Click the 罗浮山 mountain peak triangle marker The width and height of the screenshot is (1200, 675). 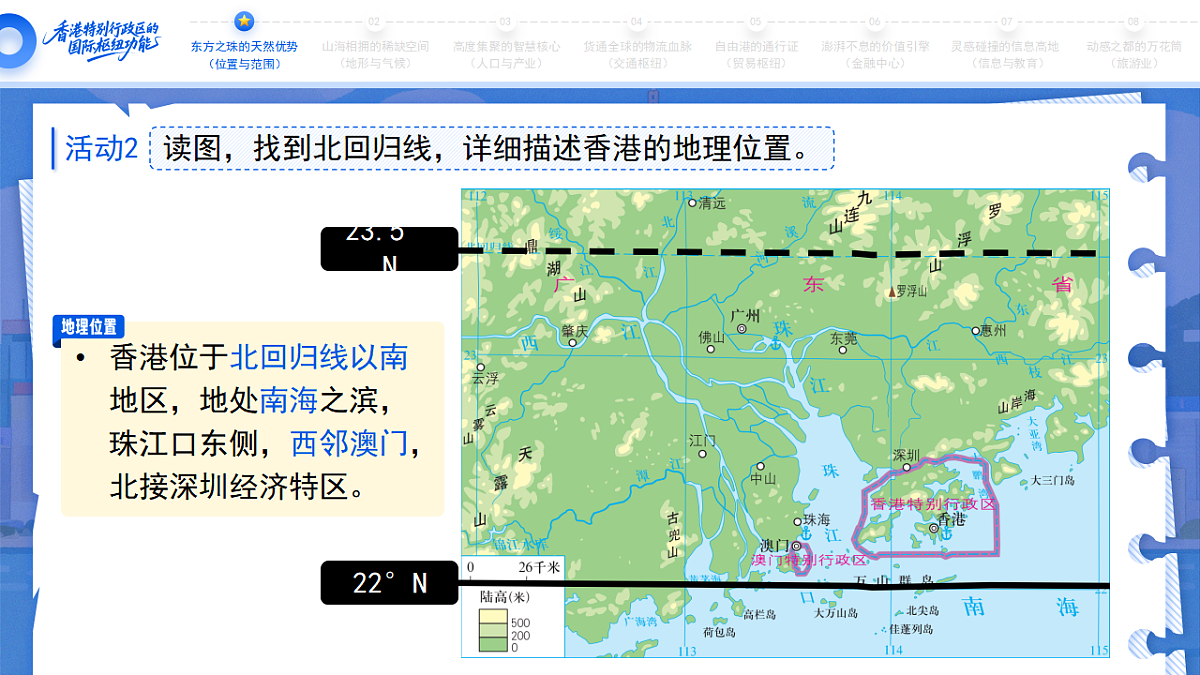[x=892, y=292]
